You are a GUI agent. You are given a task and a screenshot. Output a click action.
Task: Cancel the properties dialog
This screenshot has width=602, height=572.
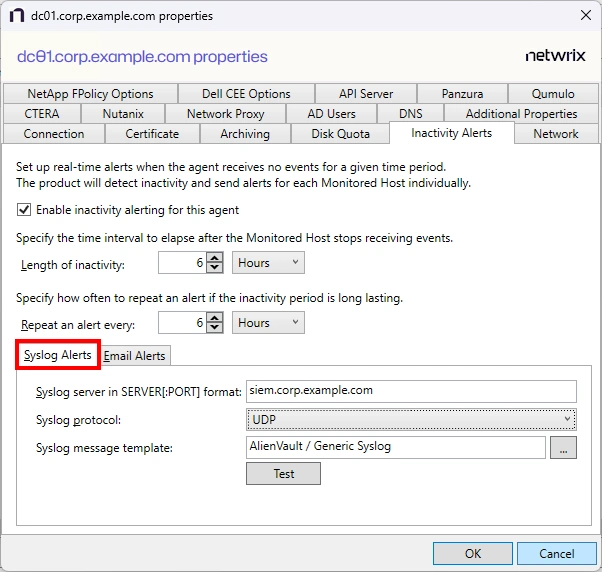pyautogui.click(x=556, y=553)
